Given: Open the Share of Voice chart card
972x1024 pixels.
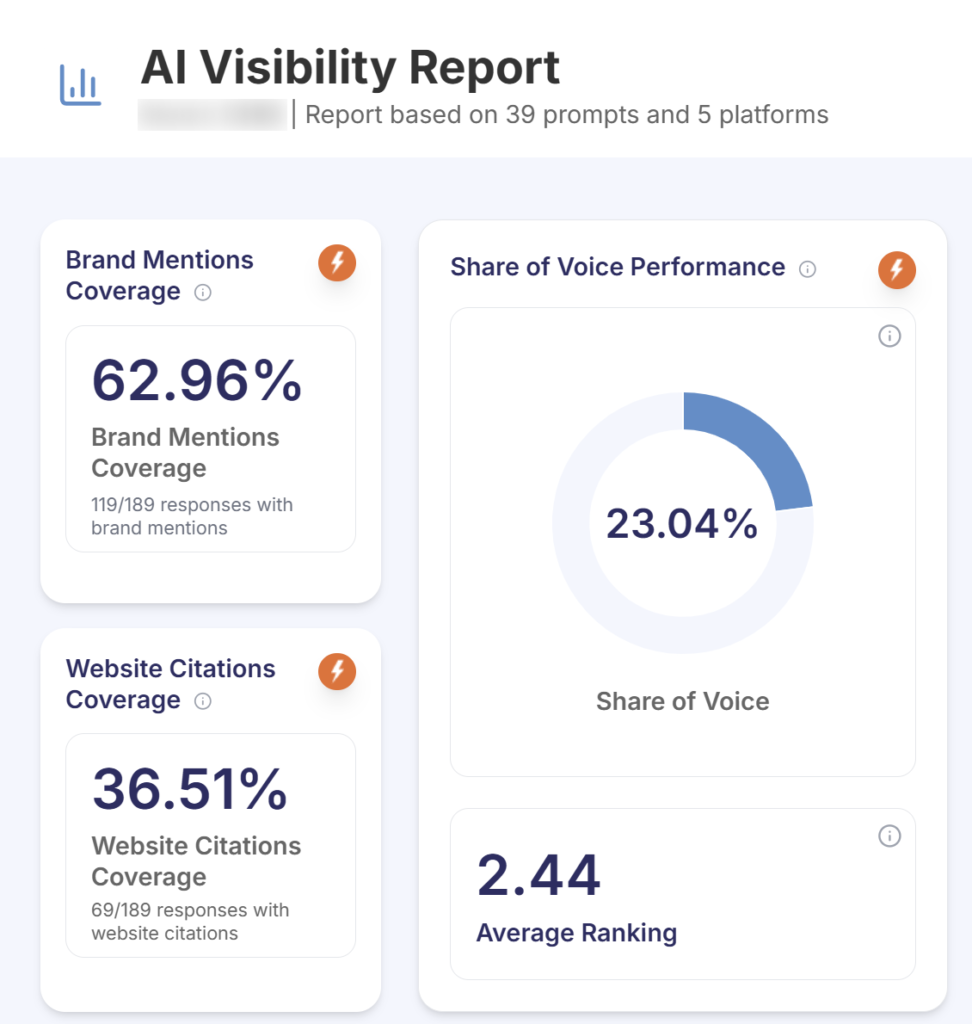Looking at the screenshot, I should point(683,541).
